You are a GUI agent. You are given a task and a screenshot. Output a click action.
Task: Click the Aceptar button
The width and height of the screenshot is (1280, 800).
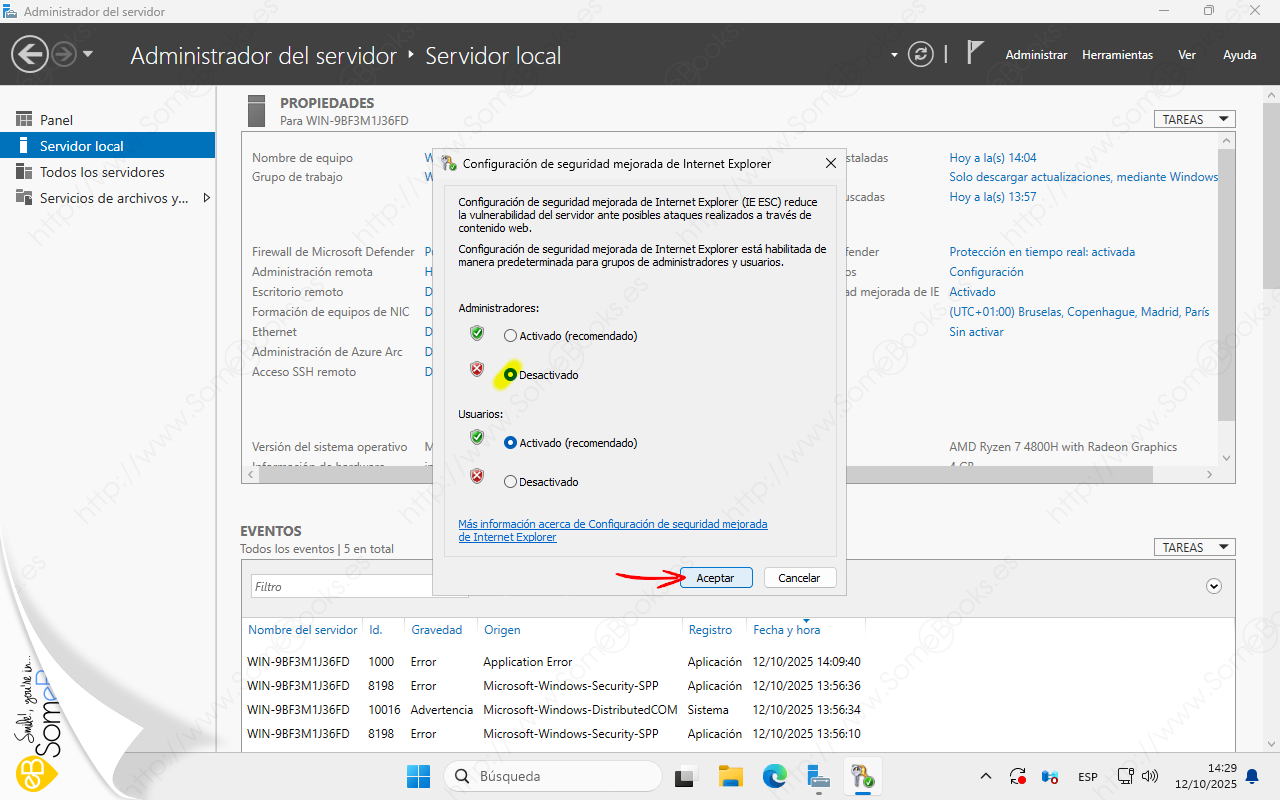pyautogui.click(x=715, y=578)
